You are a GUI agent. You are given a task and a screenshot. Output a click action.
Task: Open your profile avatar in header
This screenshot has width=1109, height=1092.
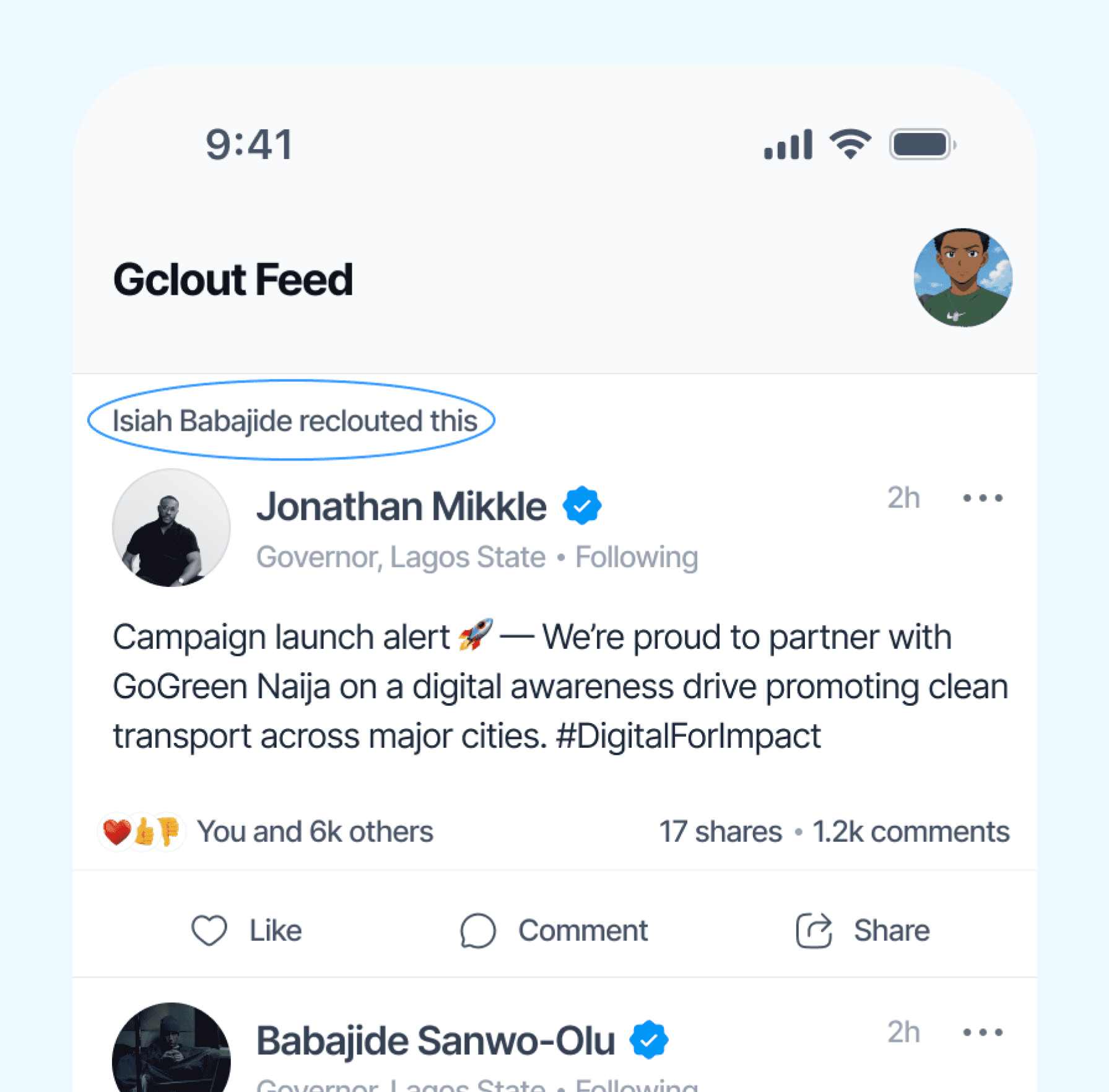(x=963, y=277)
